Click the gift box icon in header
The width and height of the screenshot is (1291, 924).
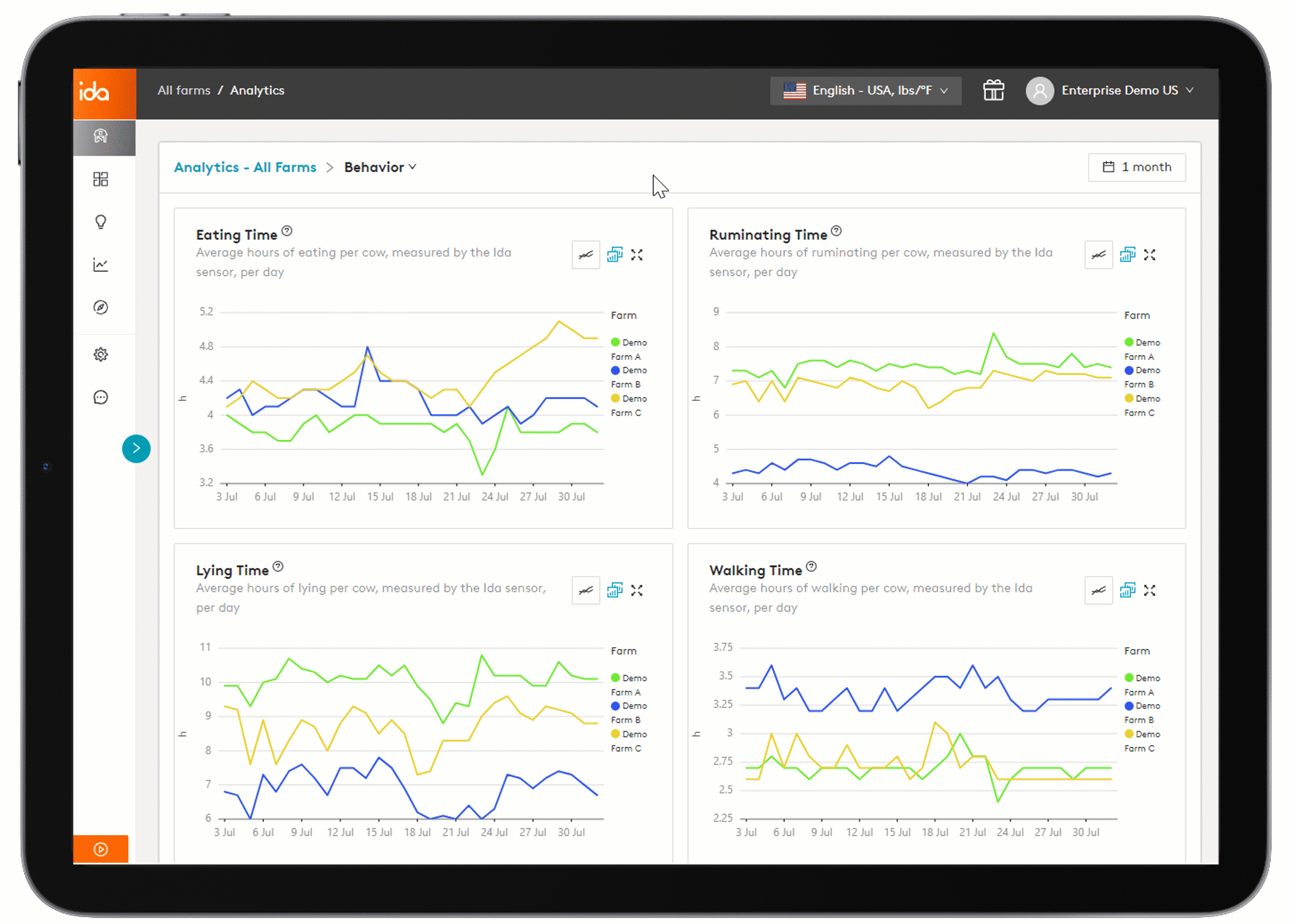point(993,90)
